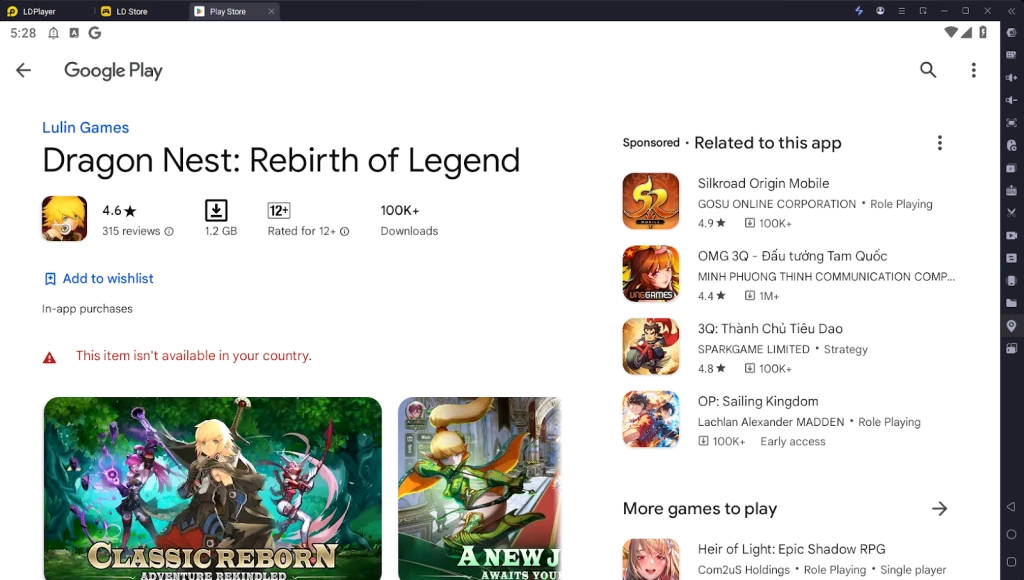Open OP: Sailing Kingdom listing

point(788,420)
